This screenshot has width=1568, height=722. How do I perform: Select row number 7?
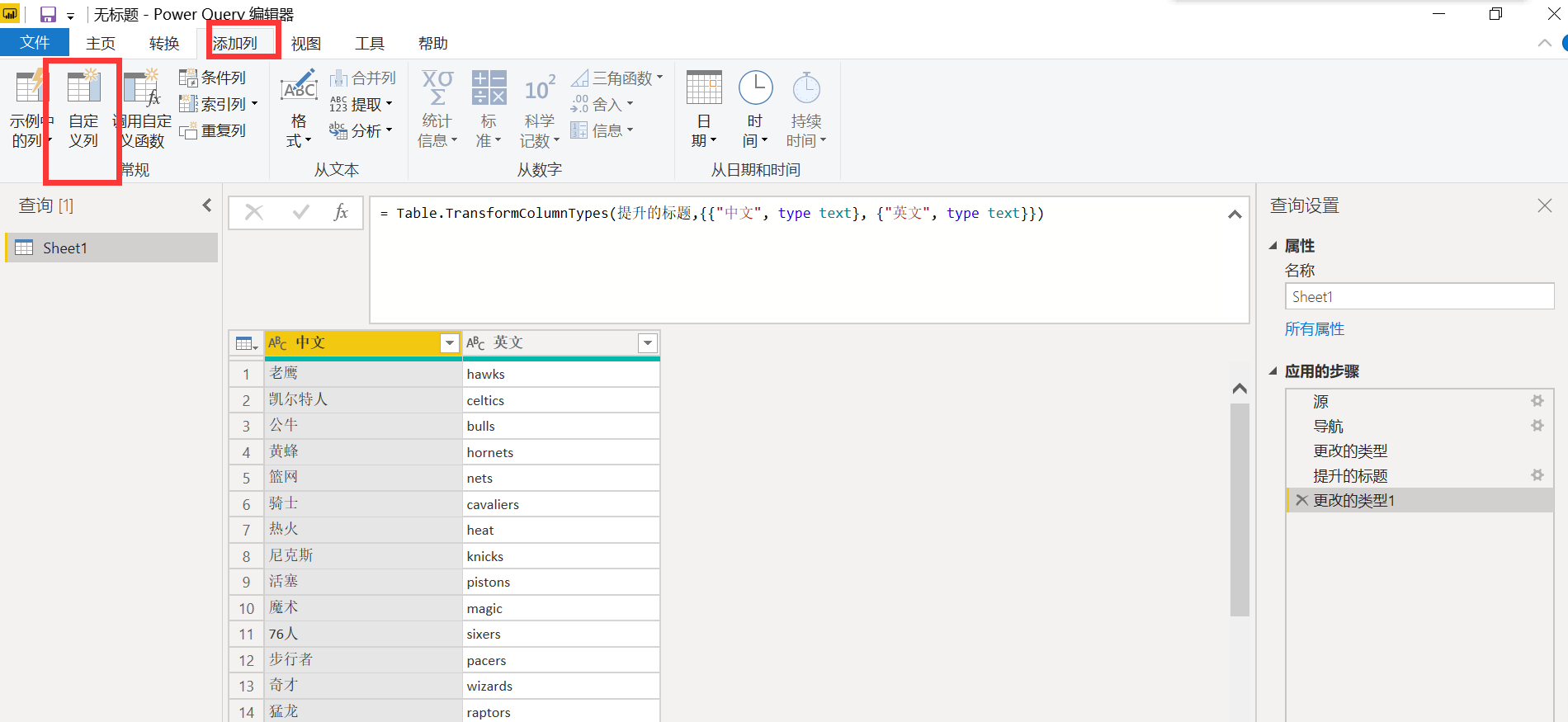coord(246,530)
